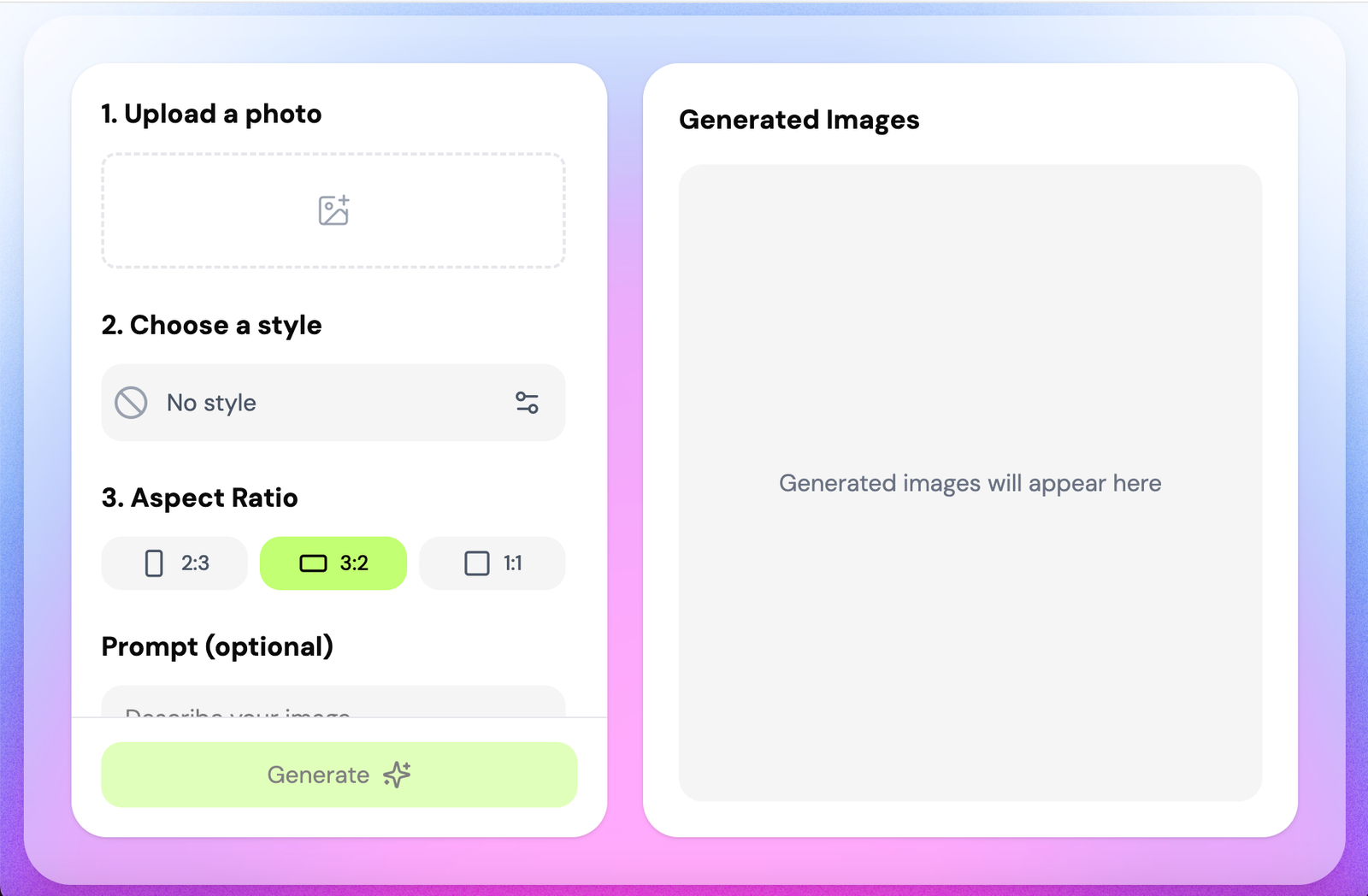Select the 2:3 aspect ratio
Viewport: 1368px width, 896px height.
174,563
